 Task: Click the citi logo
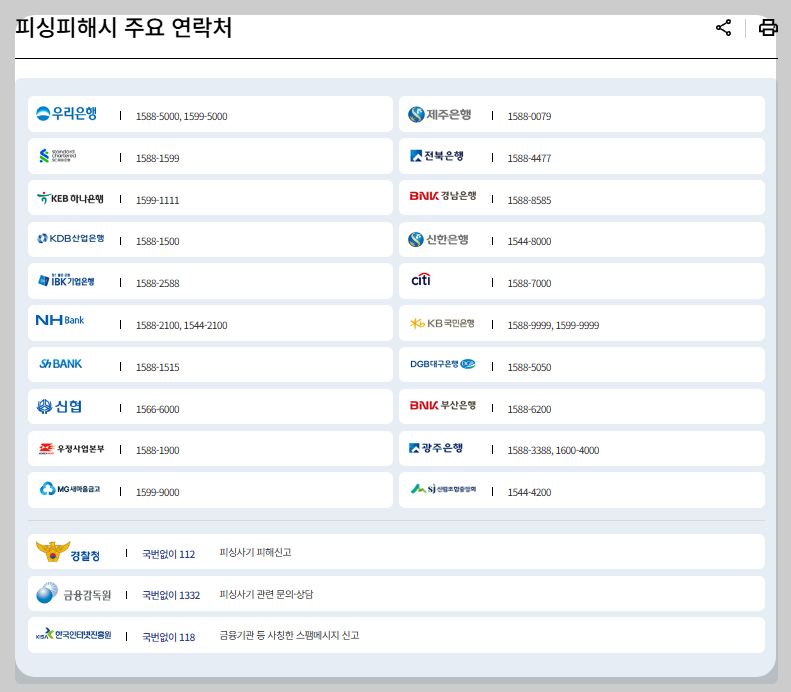point(421,279)
